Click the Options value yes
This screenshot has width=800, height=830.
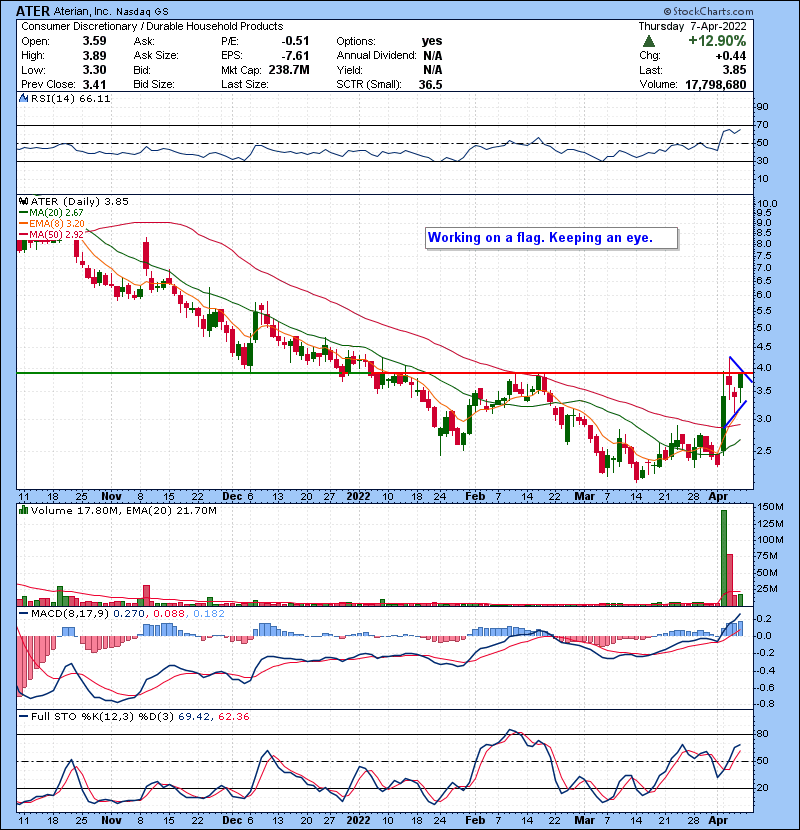click(432, 41)
